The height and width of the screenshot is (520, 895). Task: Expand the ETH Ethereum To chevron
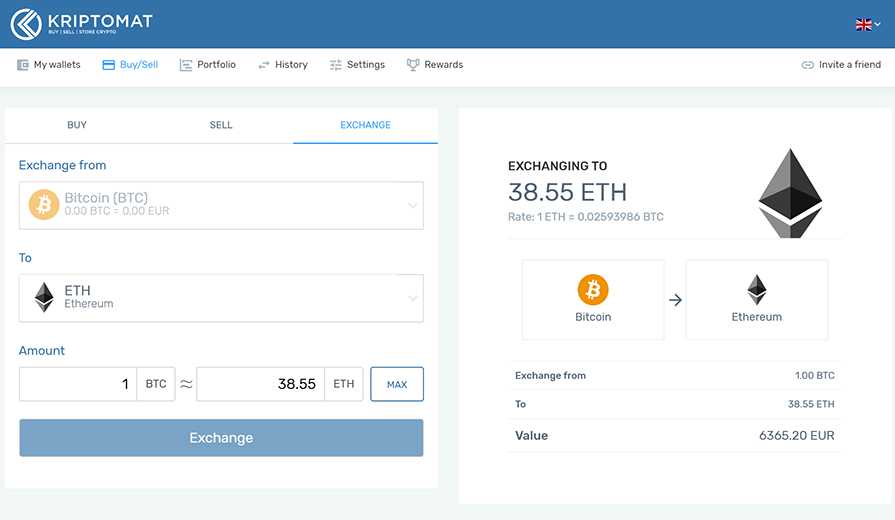[412, 299]
